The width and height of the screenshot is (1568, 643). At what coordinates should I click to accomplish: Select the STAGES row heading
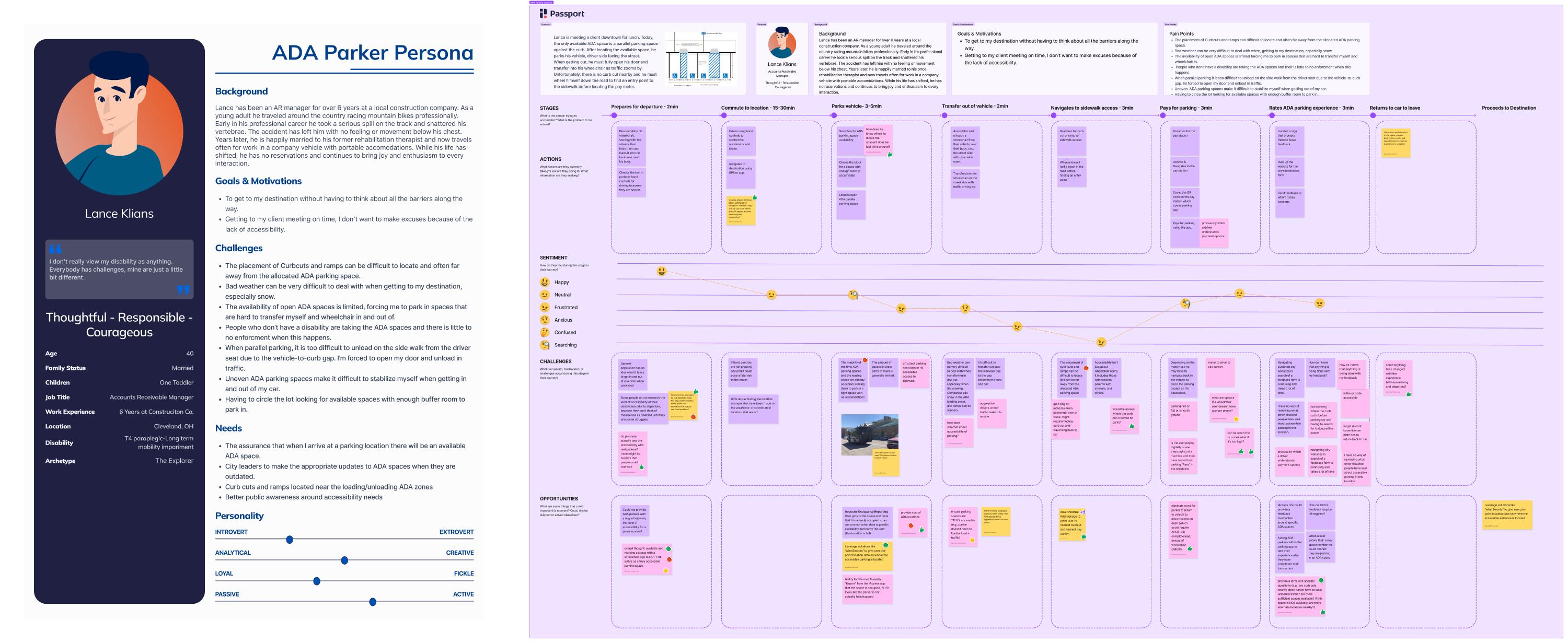click(548, 108)
